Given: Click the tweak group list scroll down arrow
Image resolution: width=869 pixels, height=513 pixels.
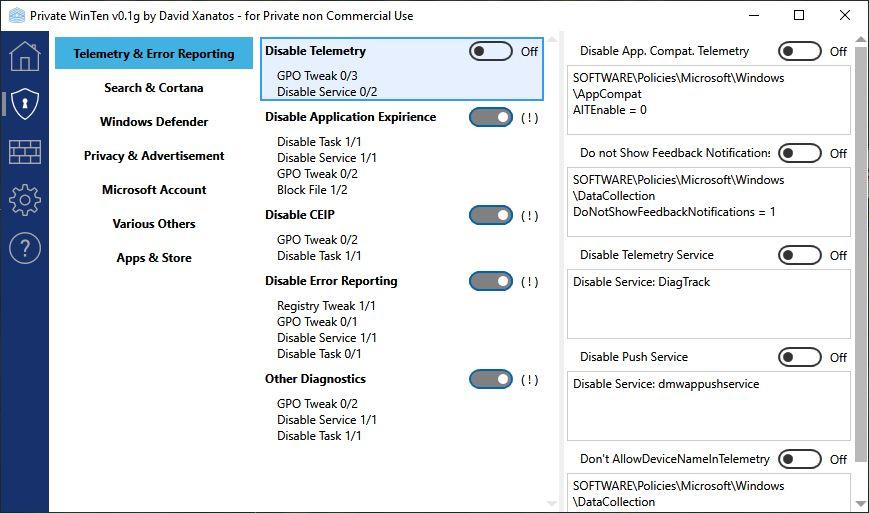Looking at the screenshot, I should (x=552, y=504).
